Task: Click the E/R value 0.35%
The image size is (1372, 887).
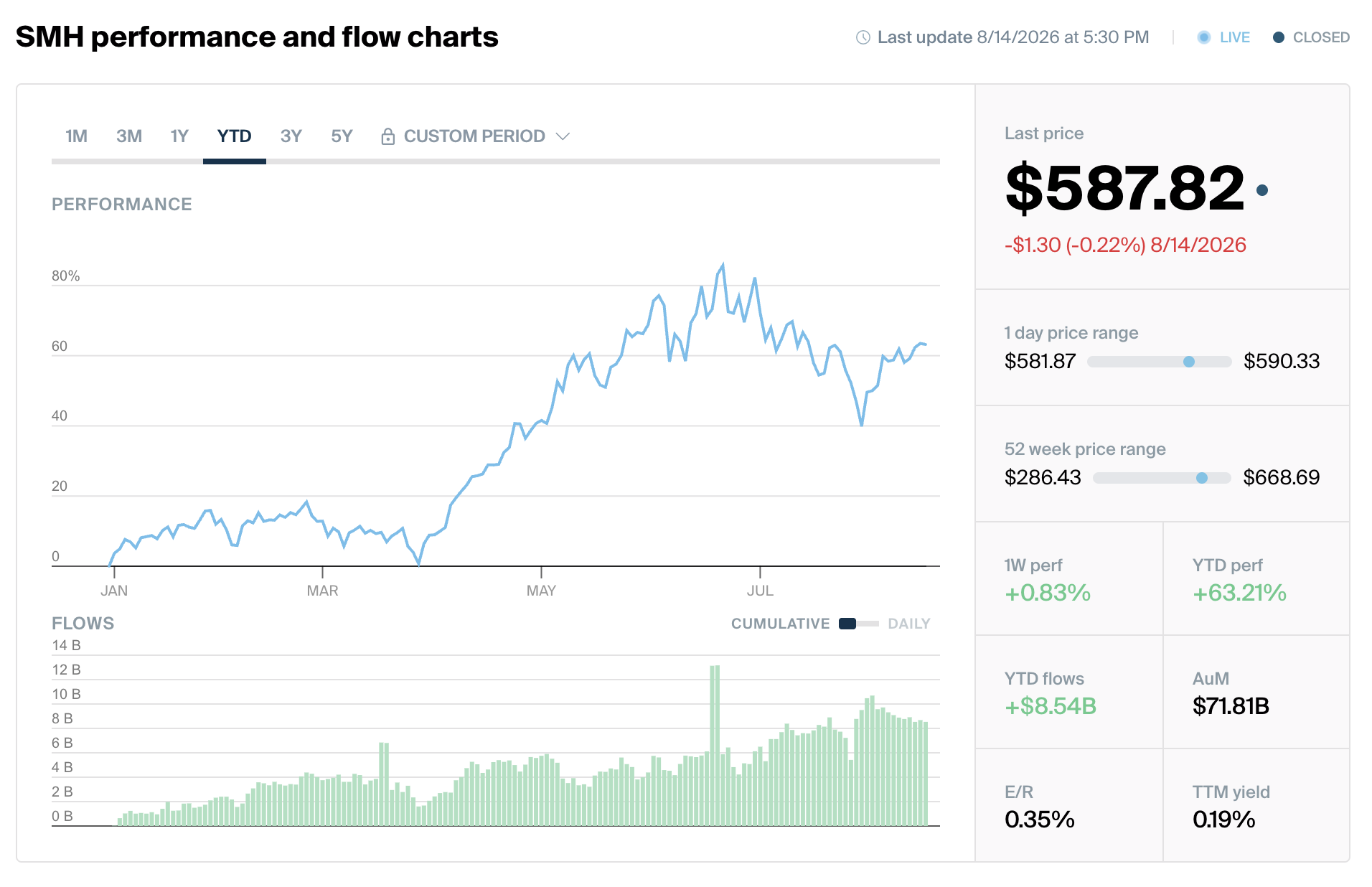Action: pyautogui.click(x=1040, y=820)
